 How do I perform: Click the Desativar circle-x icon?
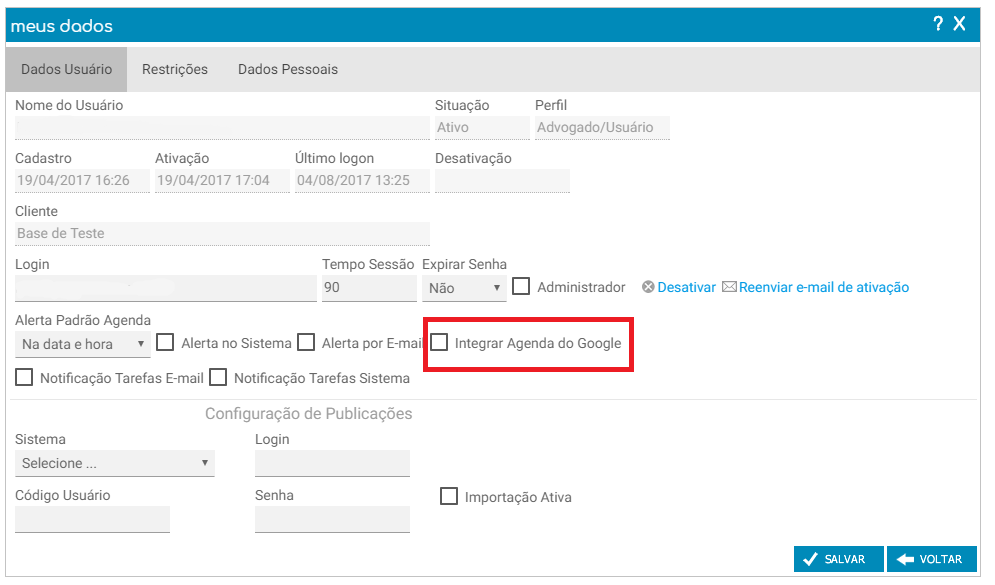point(648,287)
